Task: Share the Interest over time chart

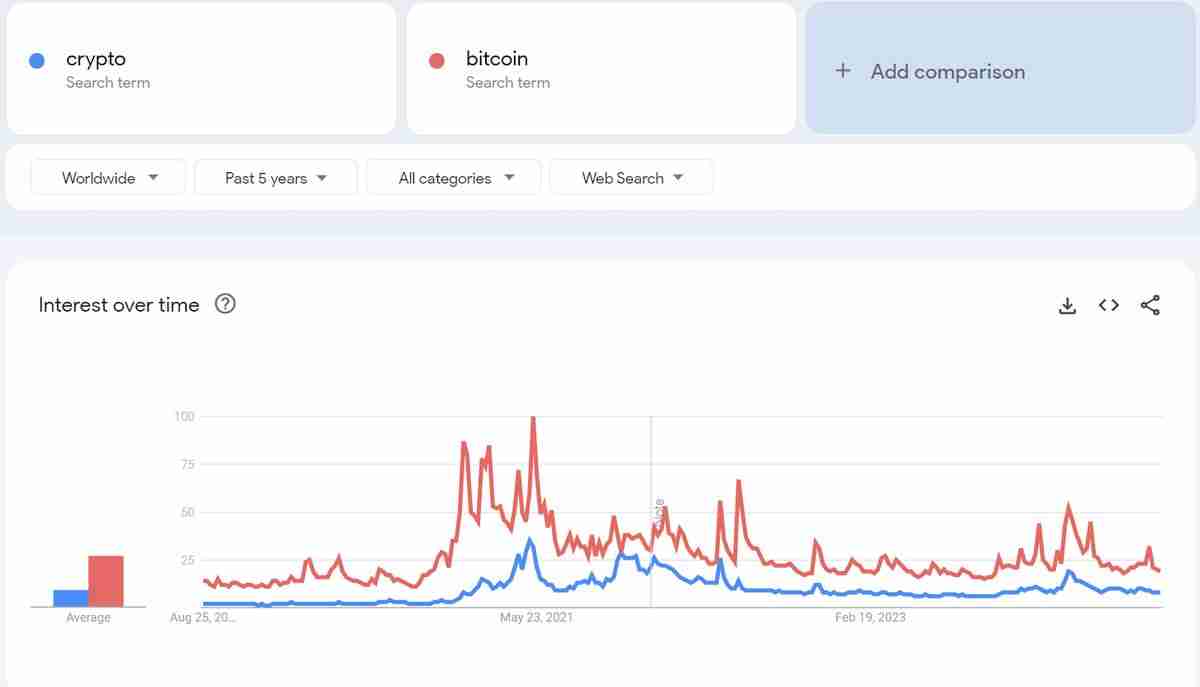Action: (1150, 306)
